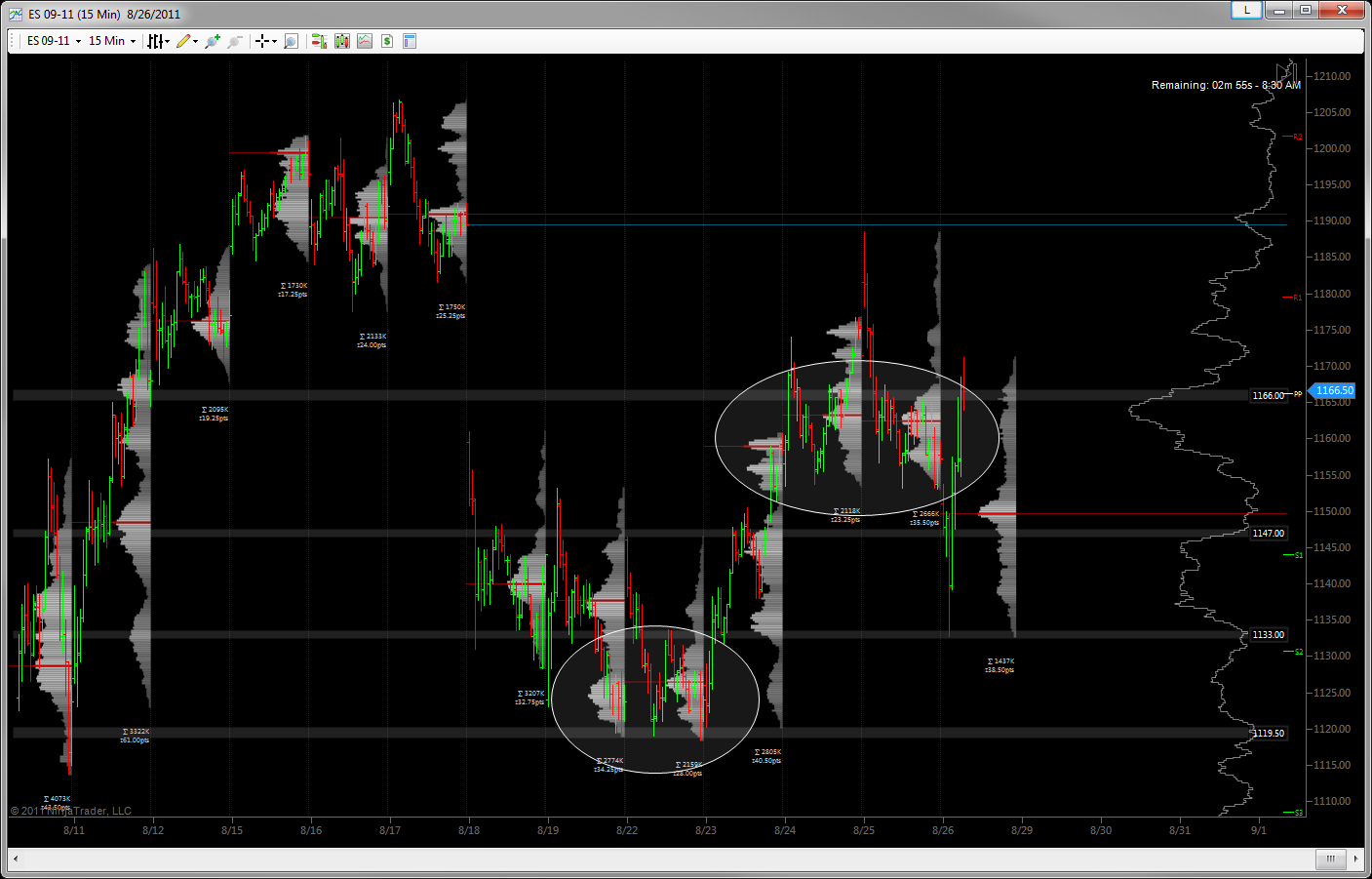Open the Indicators line chart icon
The height and width of the screenshot is (879, 1372).
(x=365, y=41)
